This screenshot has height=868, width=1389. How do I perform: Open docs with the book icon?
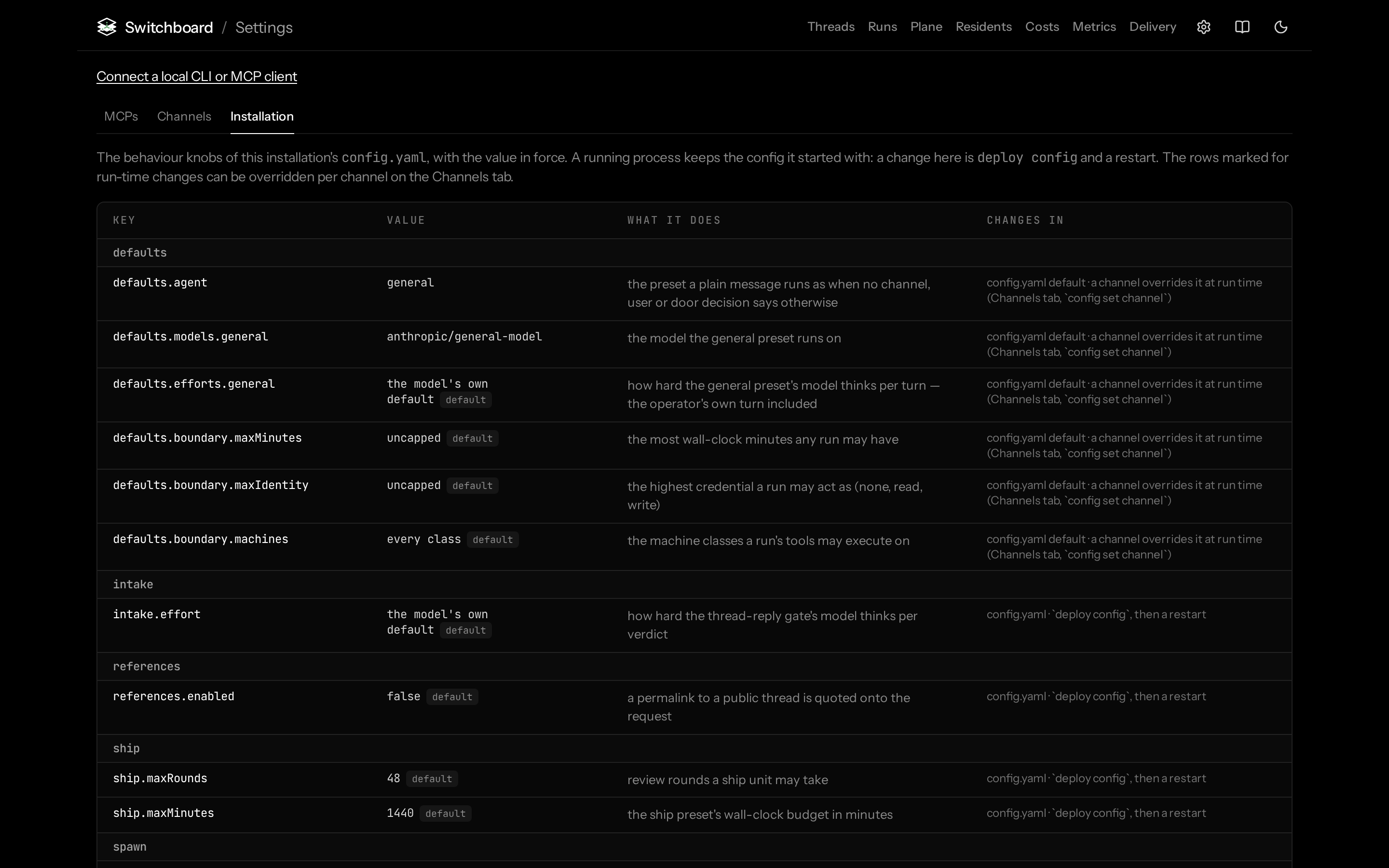[1242, 27]
